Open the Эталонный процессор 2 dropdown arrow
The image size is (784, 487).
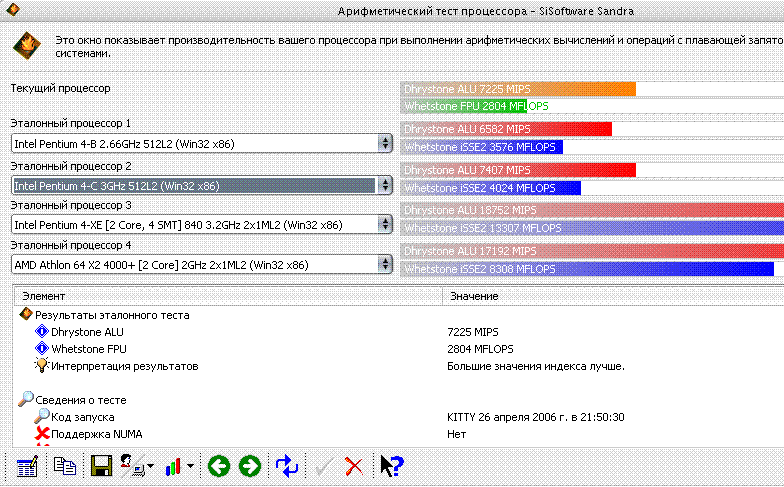click(384, 186)
